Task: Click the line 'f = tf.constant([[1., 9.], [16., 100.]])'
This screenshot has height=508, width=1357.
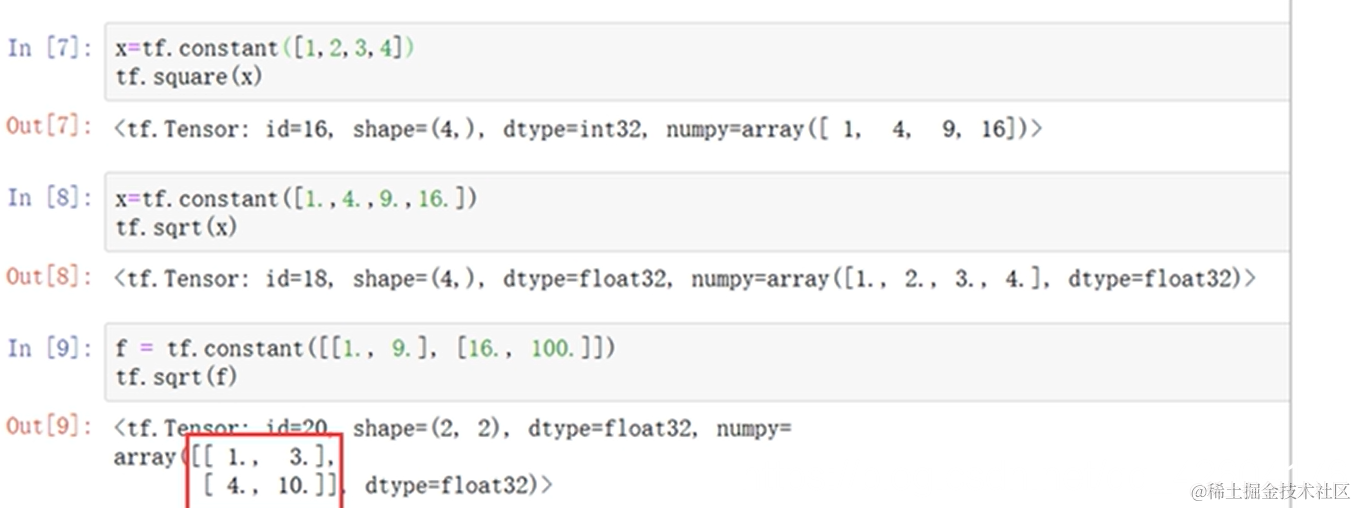Action: click(365, 348)
